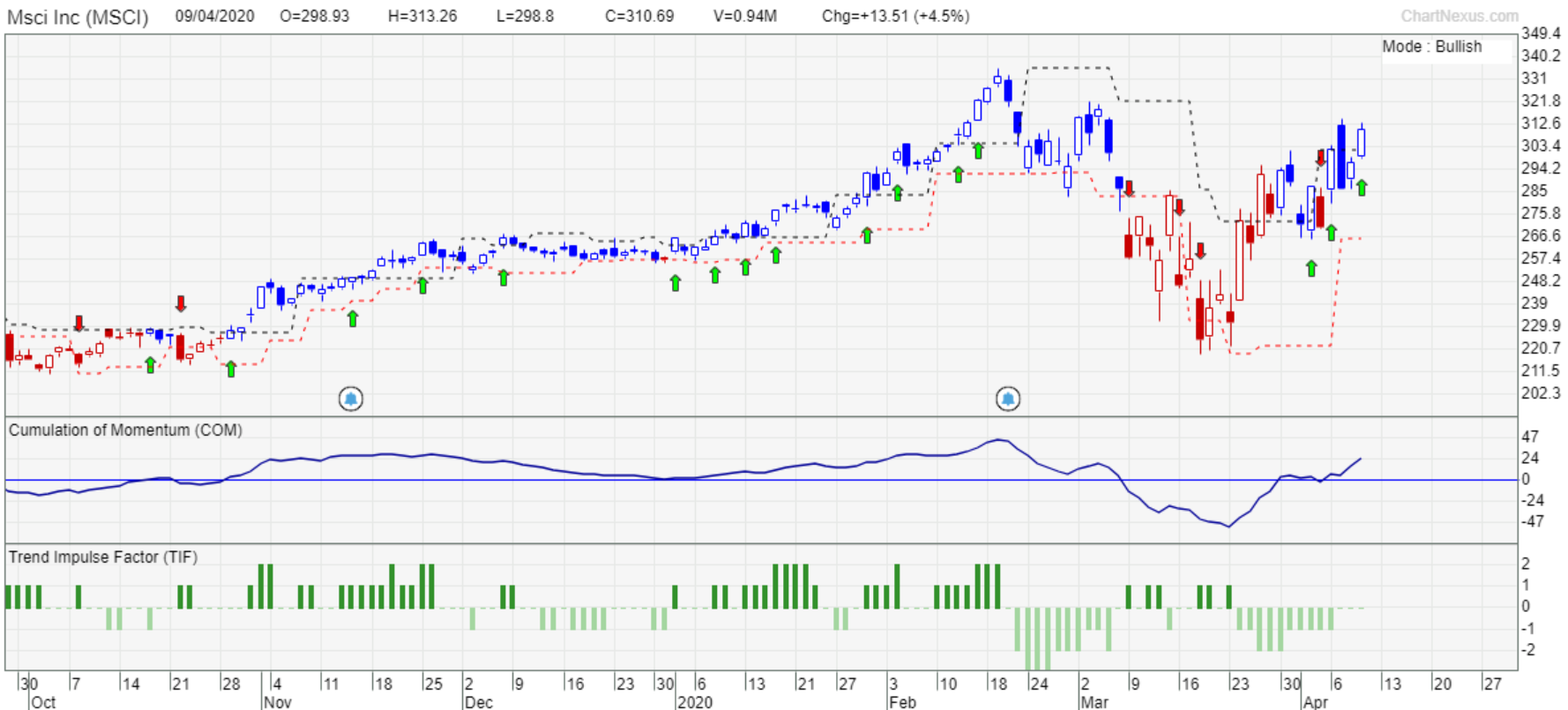Click the 248.2 price axis label
Viewport: 1568px width, 710px height.
[1541, 280]
